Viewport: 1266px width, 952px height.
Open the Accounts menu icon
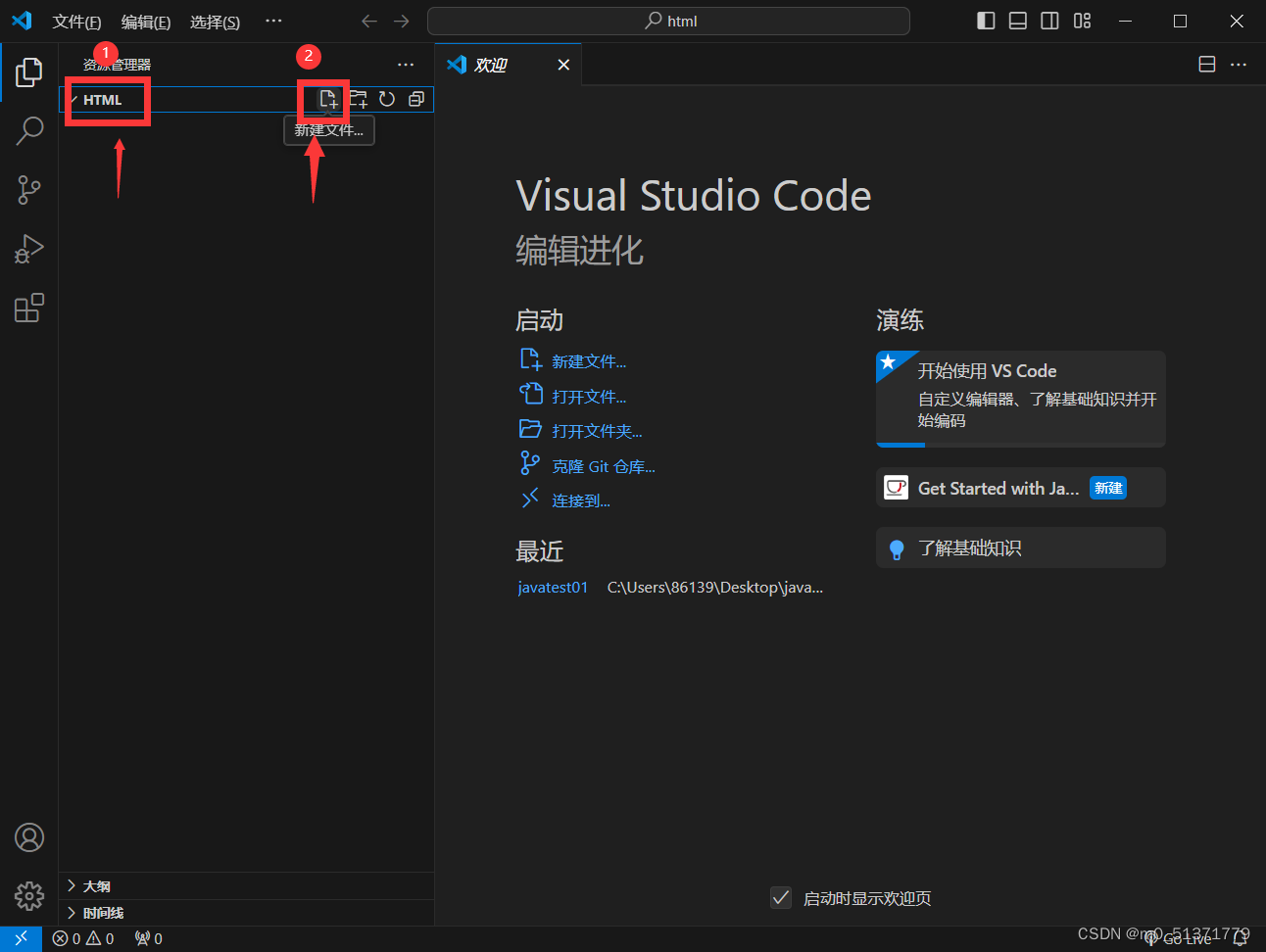coord(29,837)
